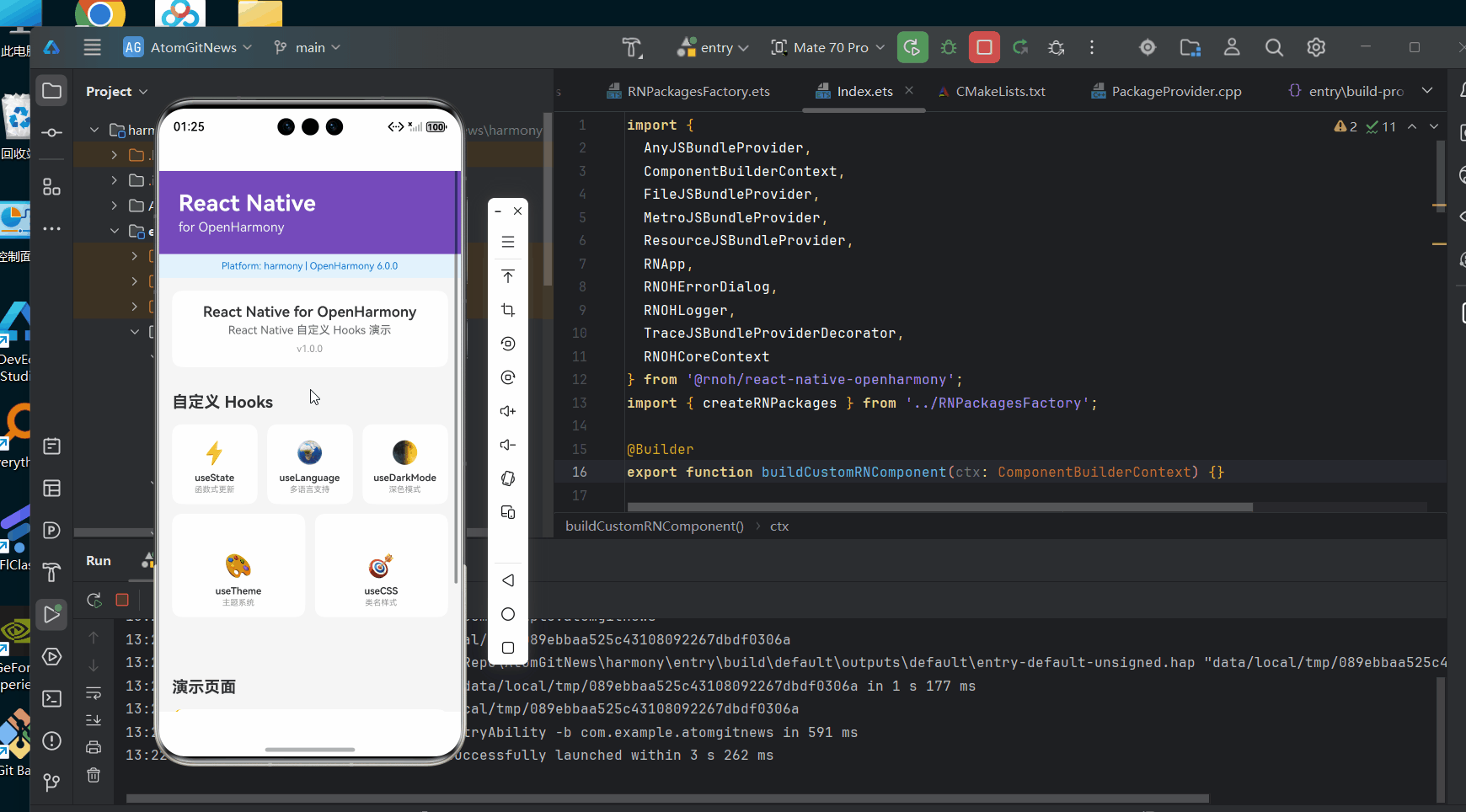Open the main branch dropdown
The height and width of the screenshot is (812, 1466).
point(308,48)
